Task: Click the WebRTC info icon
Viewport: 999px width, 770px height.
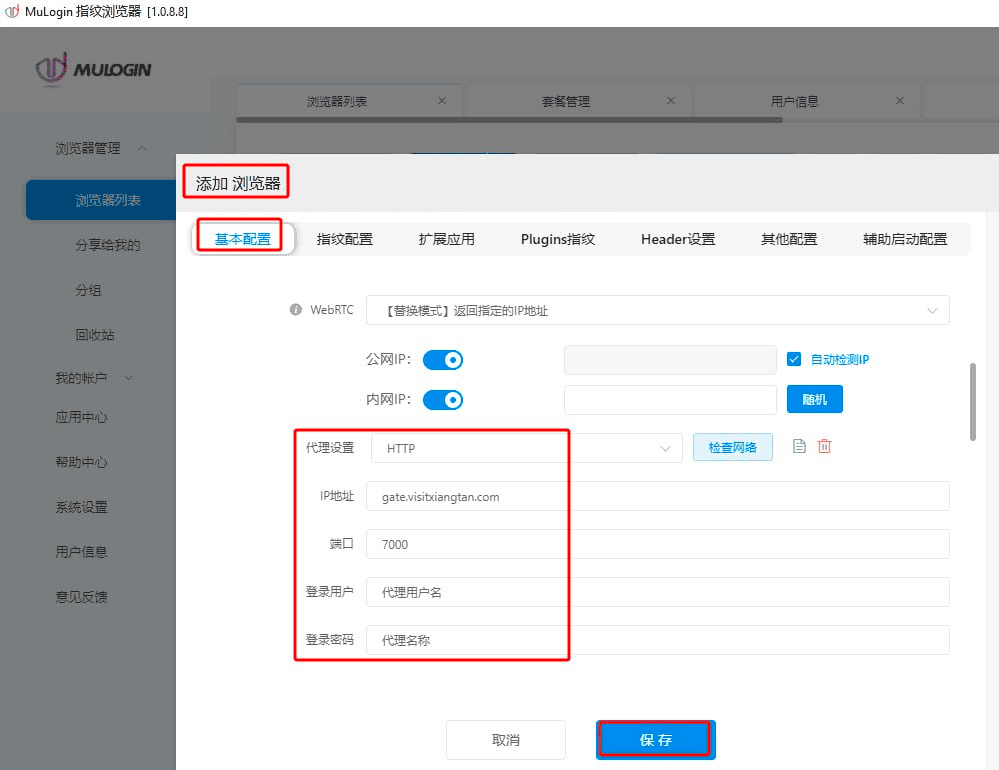Action: tap(295, 310)
